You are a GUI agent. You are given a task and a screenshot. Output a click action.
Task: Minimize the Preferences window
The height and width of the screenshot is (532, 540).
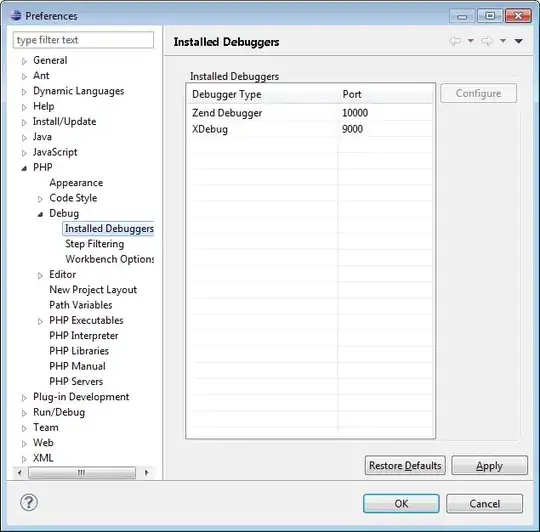coord(462,16)
